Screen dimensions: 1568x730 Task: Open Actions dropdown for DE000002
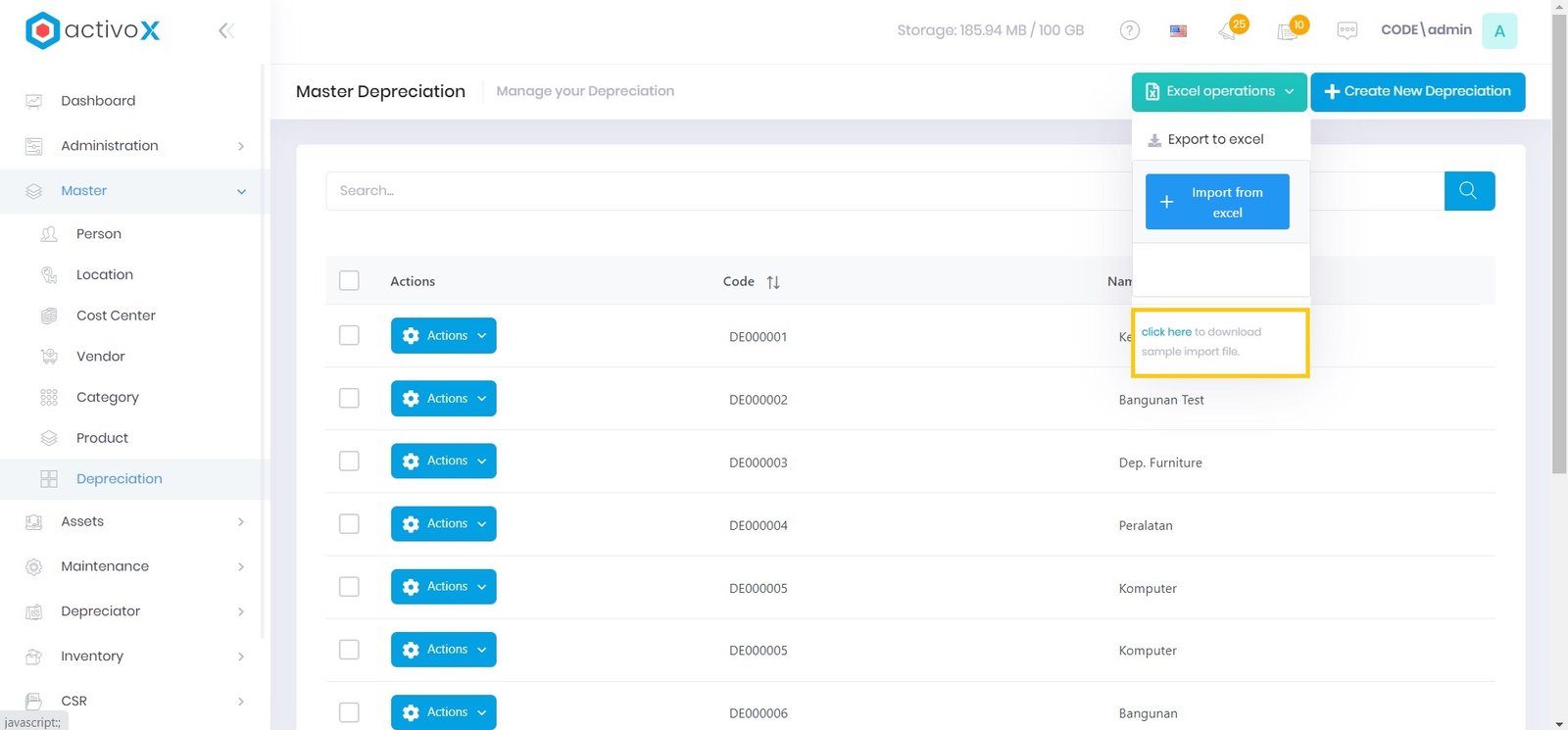click(443, 399)
